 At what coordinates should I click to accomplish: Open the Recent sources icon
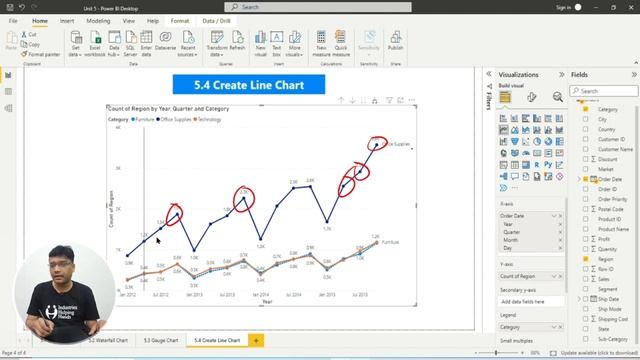(x=188, y=44)
